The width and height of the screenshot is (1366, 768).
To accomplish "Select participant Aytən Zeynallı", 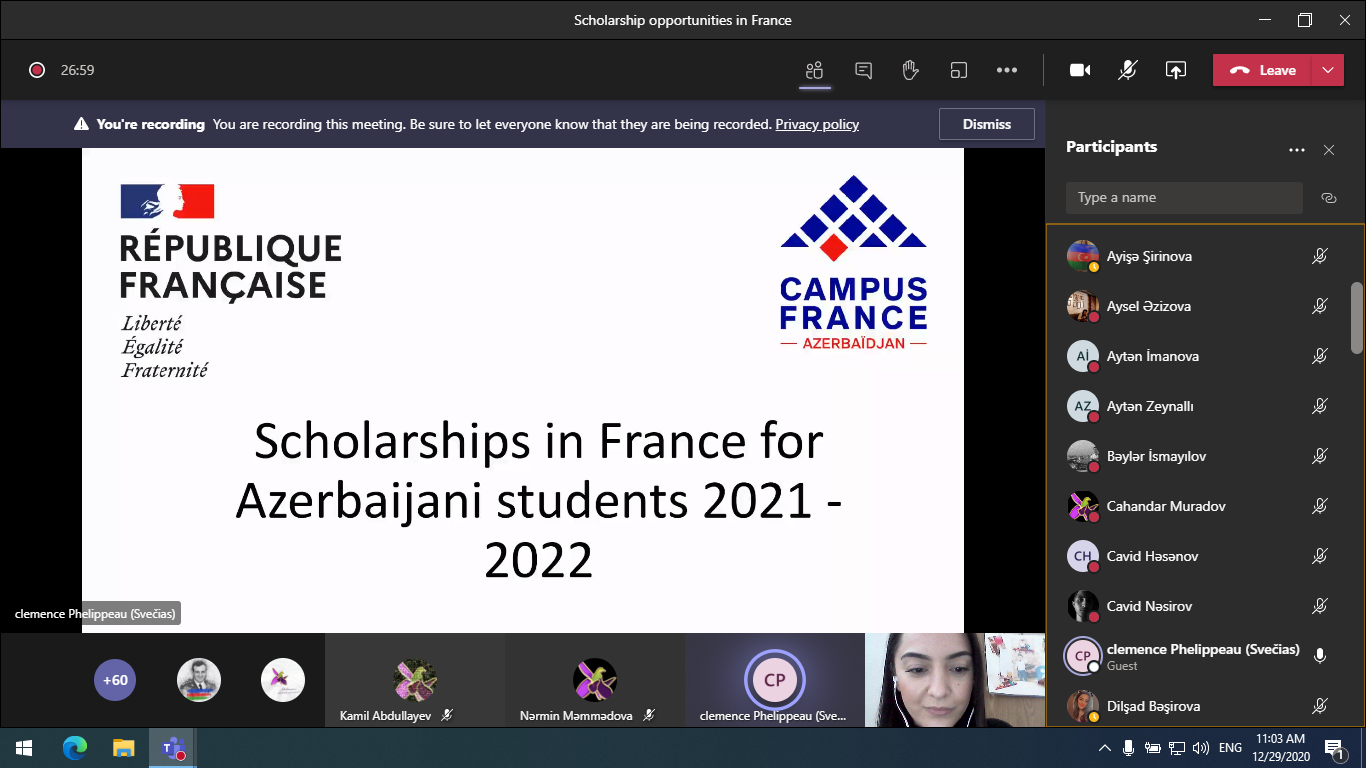I will pyautogui.click(x=1198, y=406).
